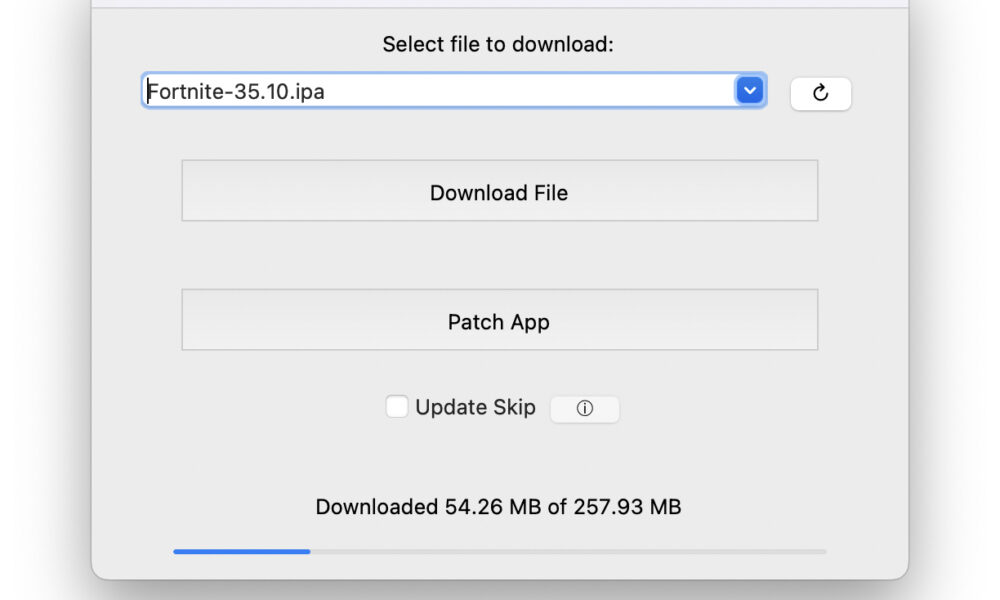Open the Update Skip info button
Image resolution: width=1000 pixels, height=600 pixels.
click(x=584, y=408)
